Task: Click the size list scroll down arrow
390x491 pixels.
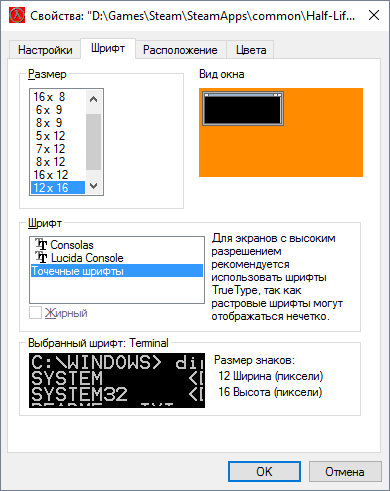Action: [94, 186]
